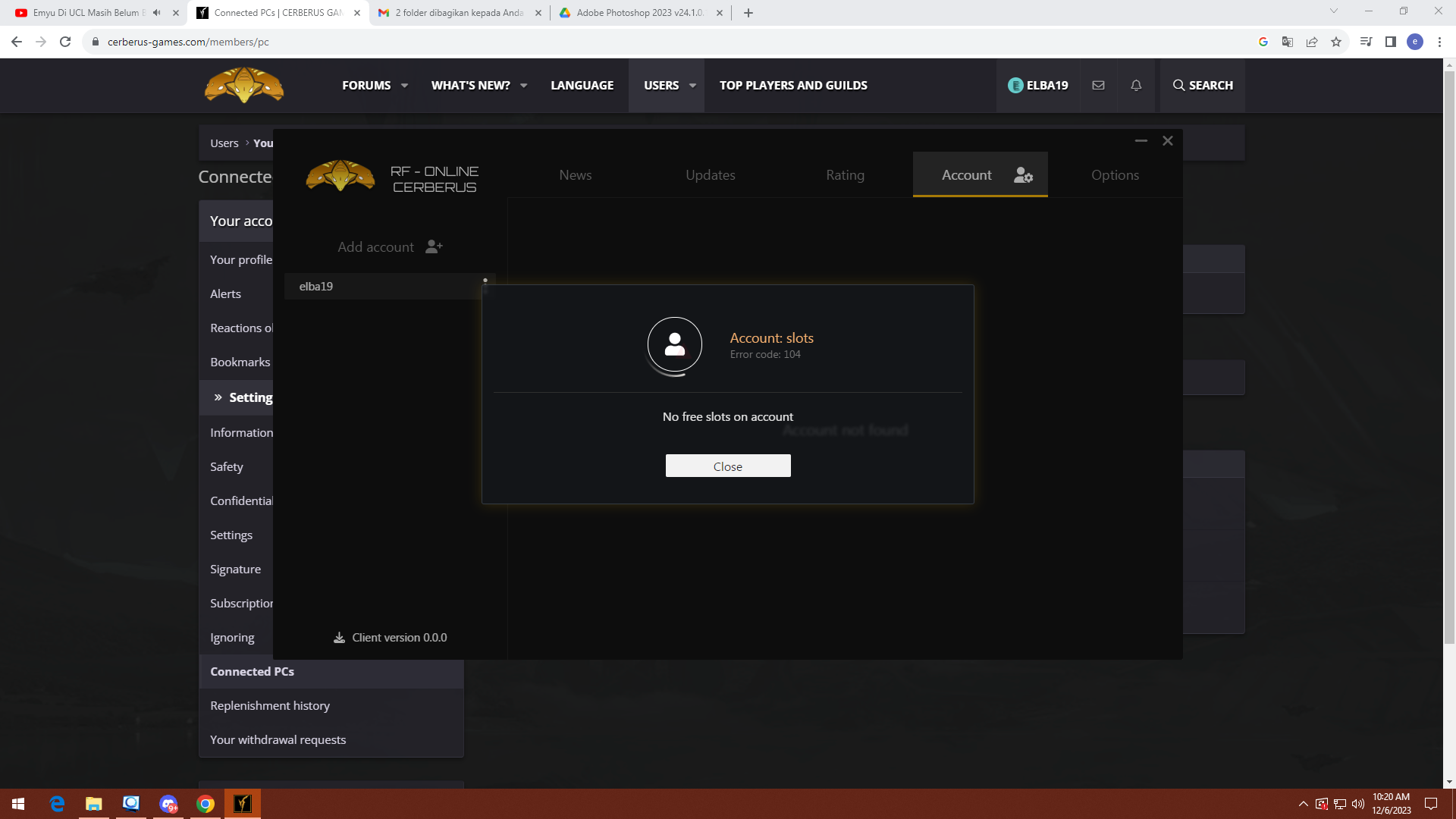Select Connected PCs in the sidebar

[x=331, y=672]
